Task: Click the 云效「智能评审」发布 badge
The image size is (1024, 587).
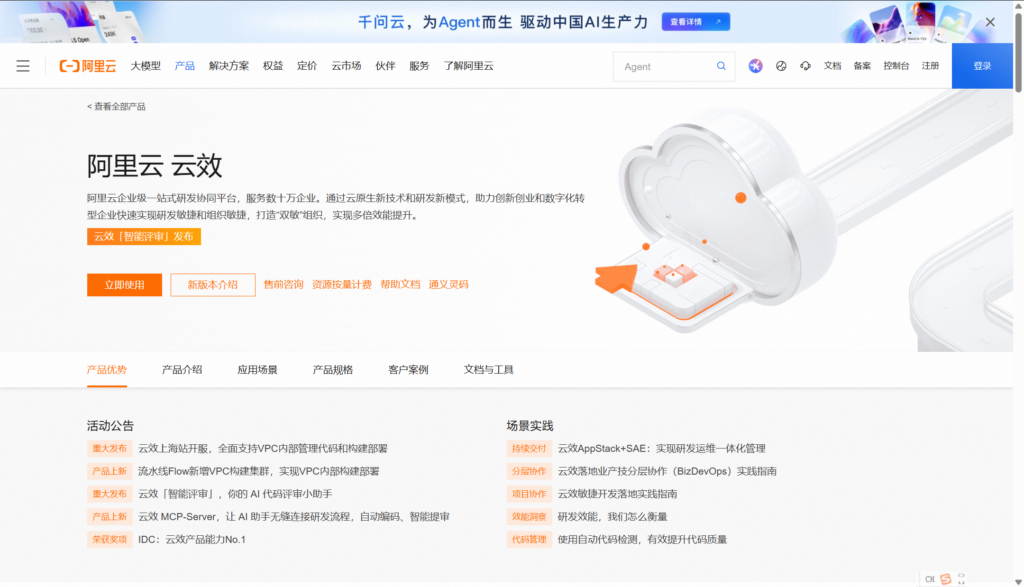Action: point(144,236)
